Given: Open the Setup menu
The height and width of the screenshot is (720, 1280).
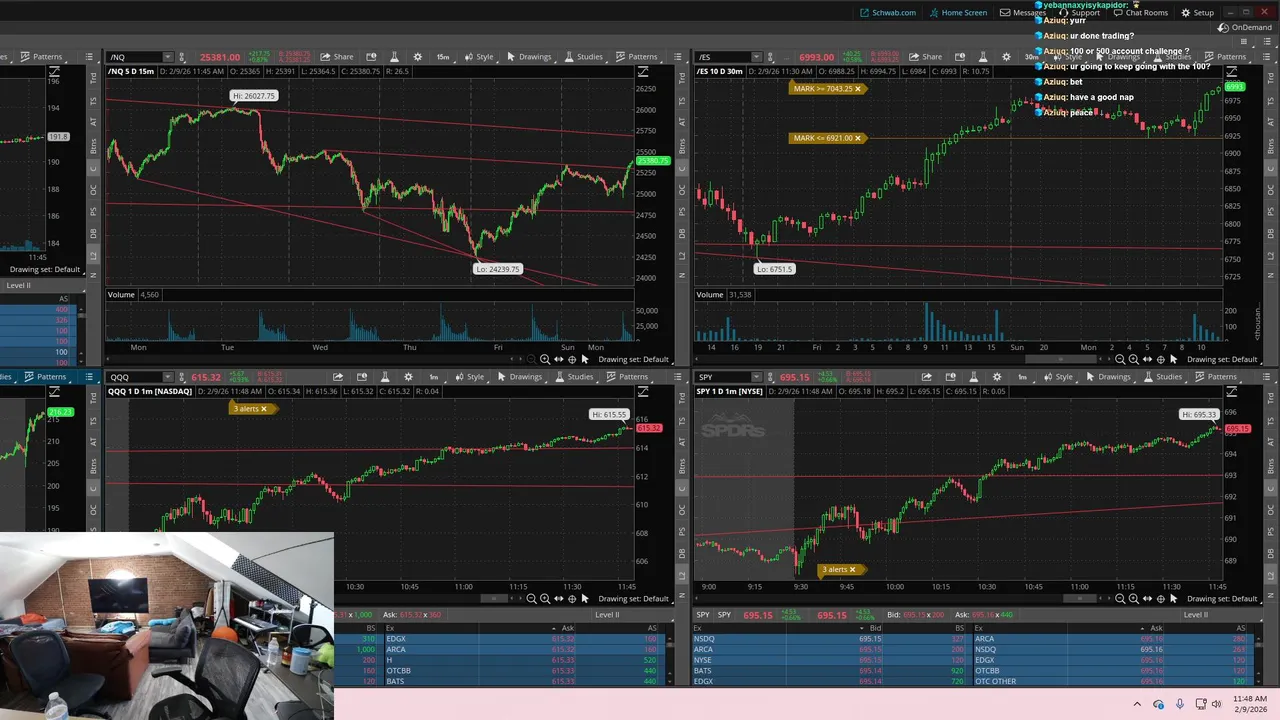Looking at the screenshot, I should pos(1198,13).
